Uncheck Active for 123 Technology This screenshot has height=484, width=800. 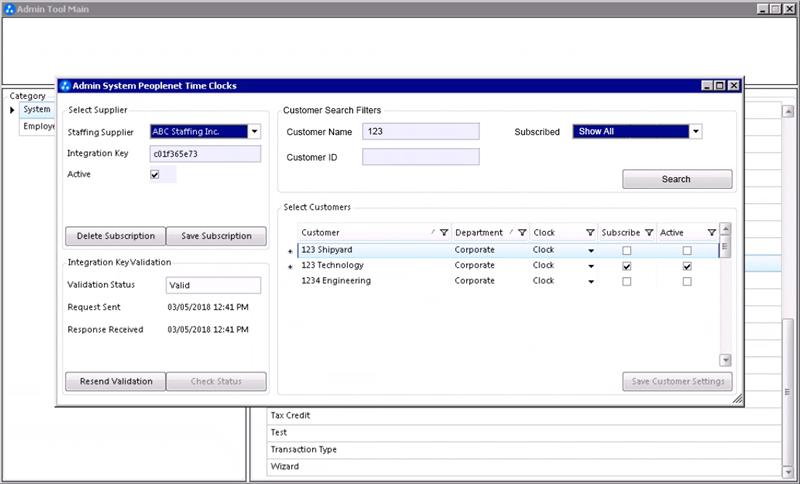(x=687, y=266)
